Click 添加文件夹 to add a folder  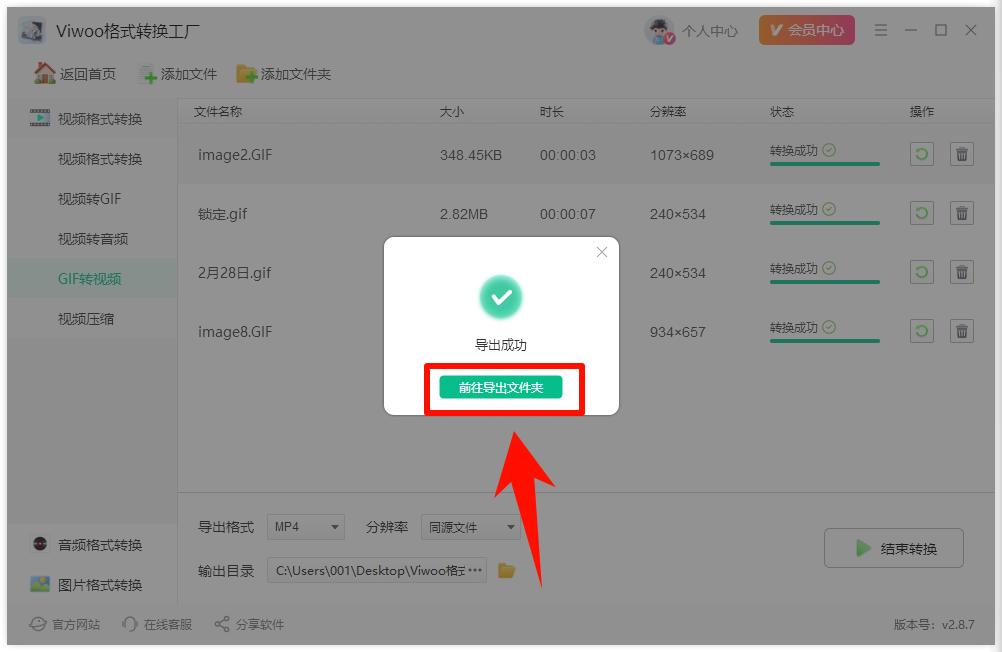tap(284, 74)
